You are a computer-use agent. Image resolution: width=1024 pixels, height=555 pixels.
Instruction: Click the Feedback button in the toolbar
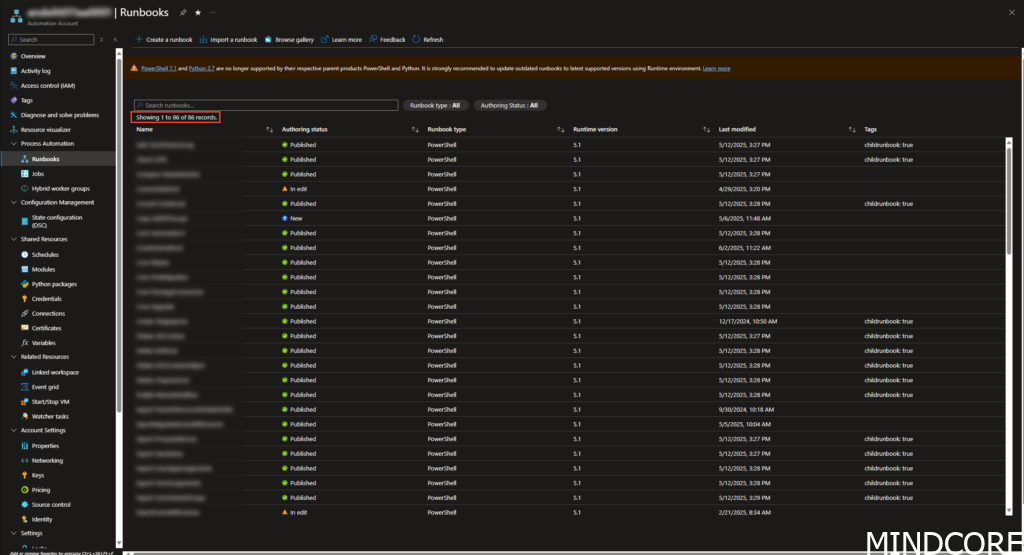coord(387,40)
